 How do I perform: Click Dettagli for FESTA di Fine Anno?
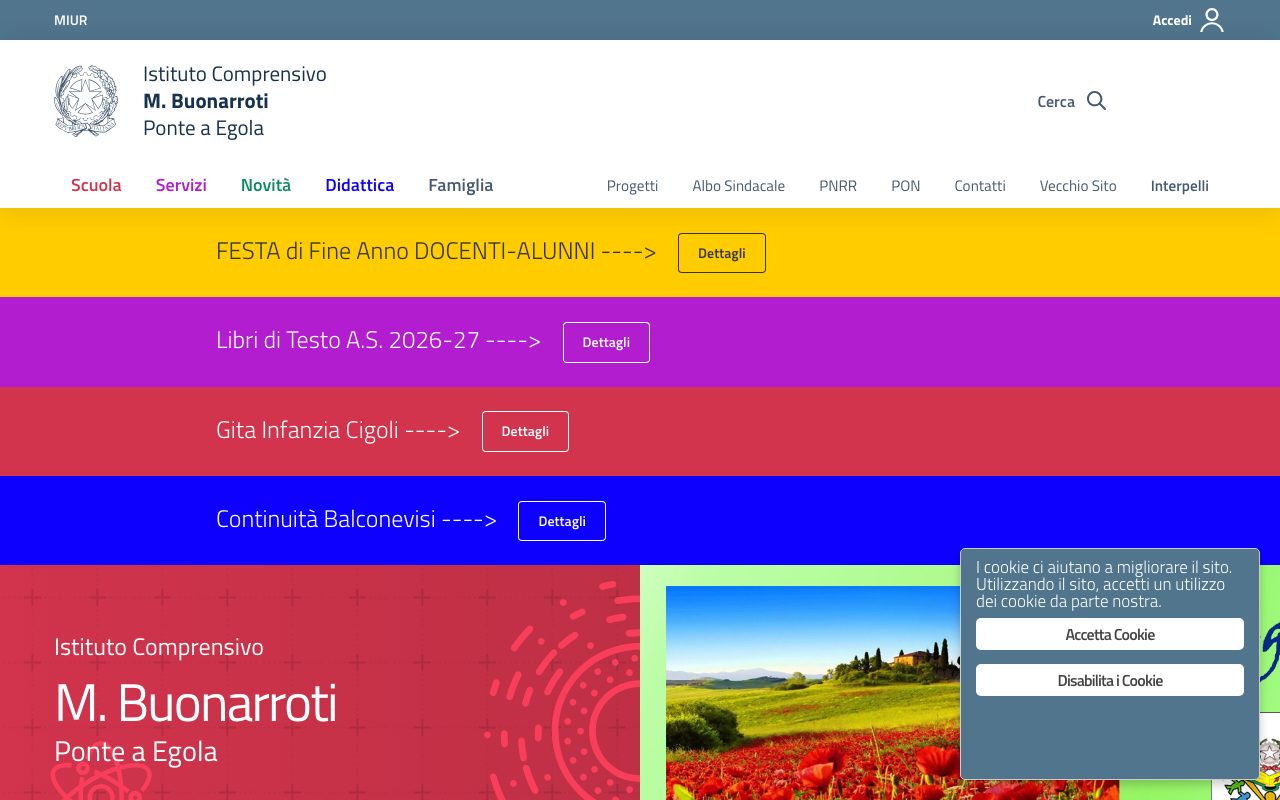pyautogui.click(x=722, y=253)
